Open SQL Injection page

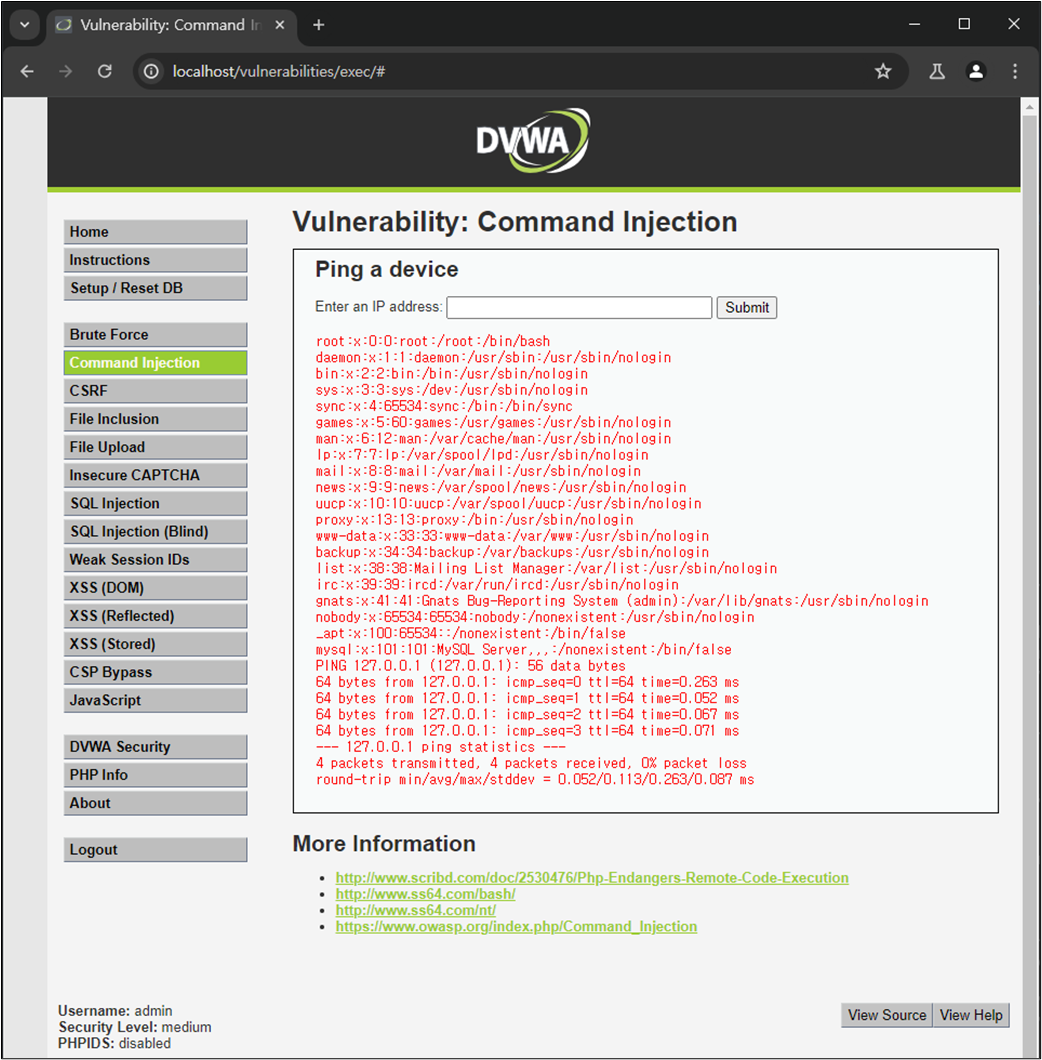click(x=156, y=504)
